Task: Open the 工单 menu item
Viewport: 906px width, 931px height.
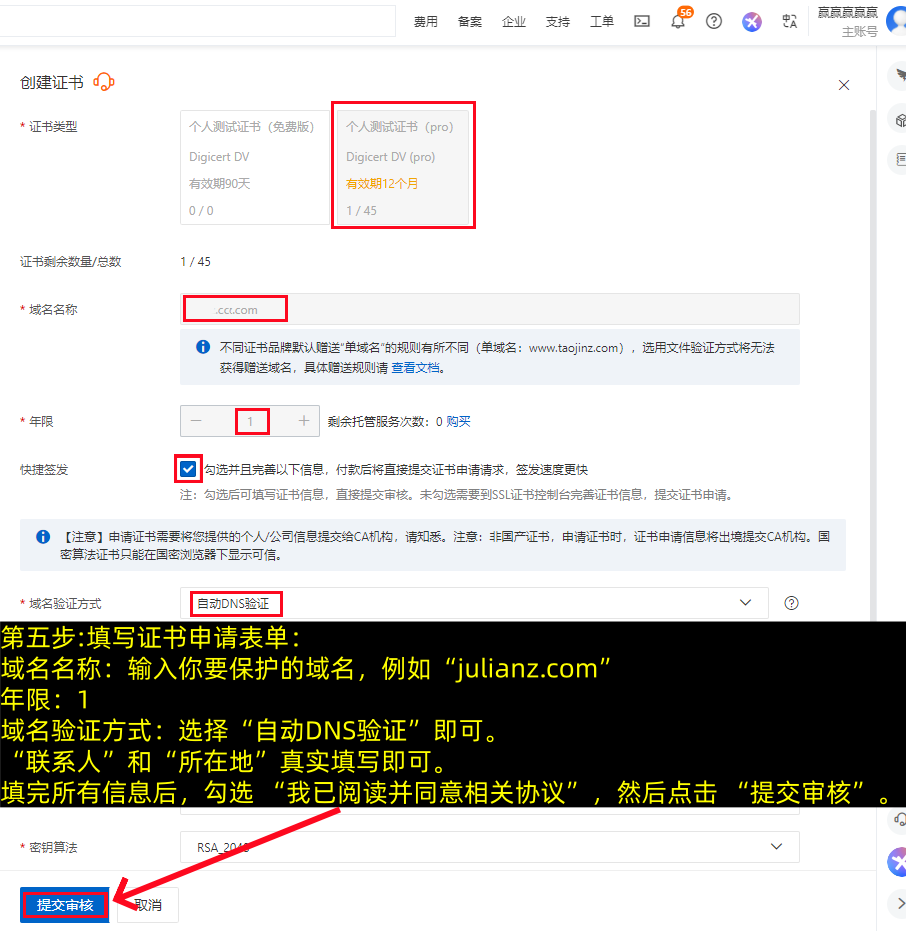Action: (601, 21)
